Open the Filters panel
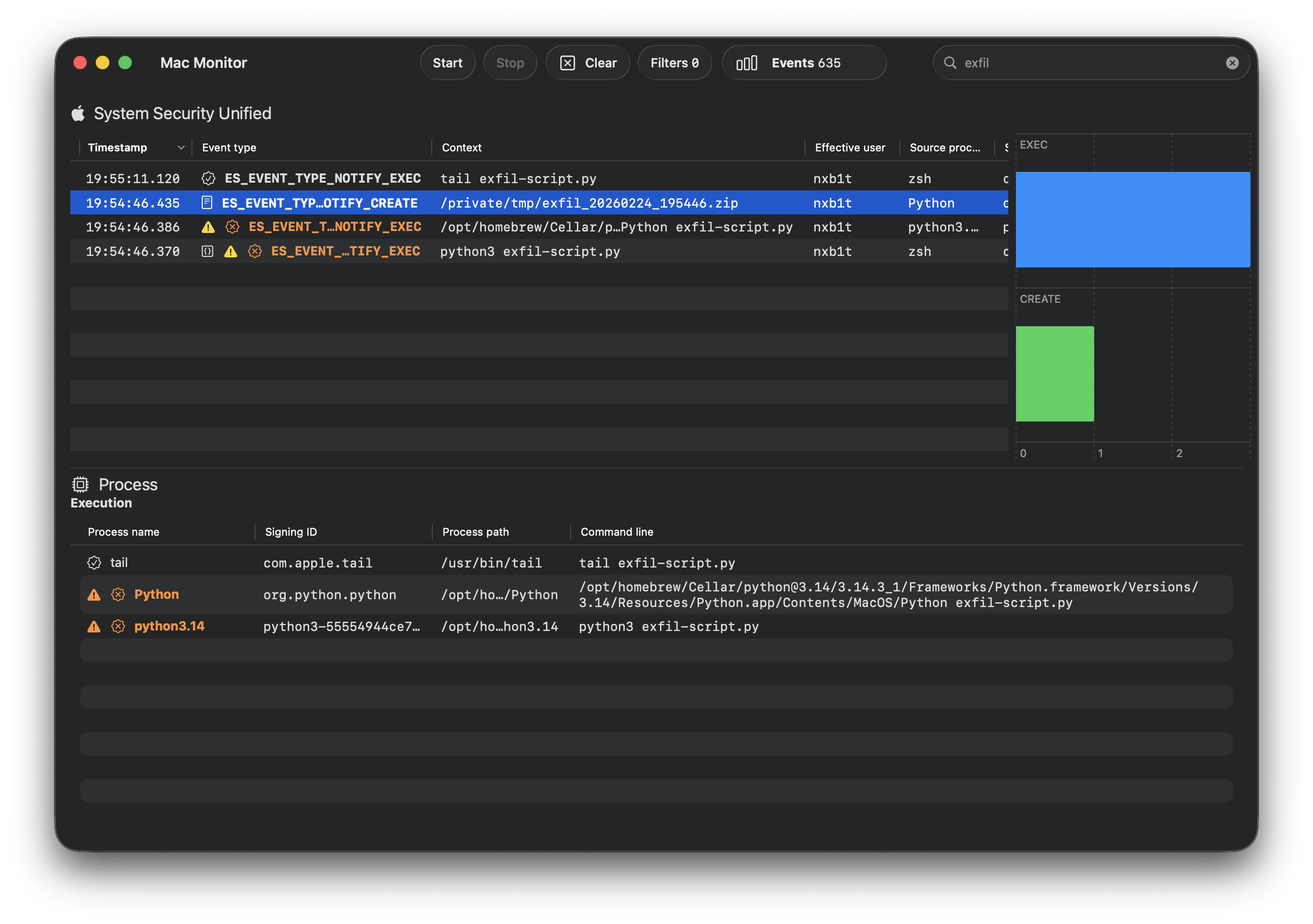The height and width of the screenshot is (924, 1313). click(x=675, y=63)
